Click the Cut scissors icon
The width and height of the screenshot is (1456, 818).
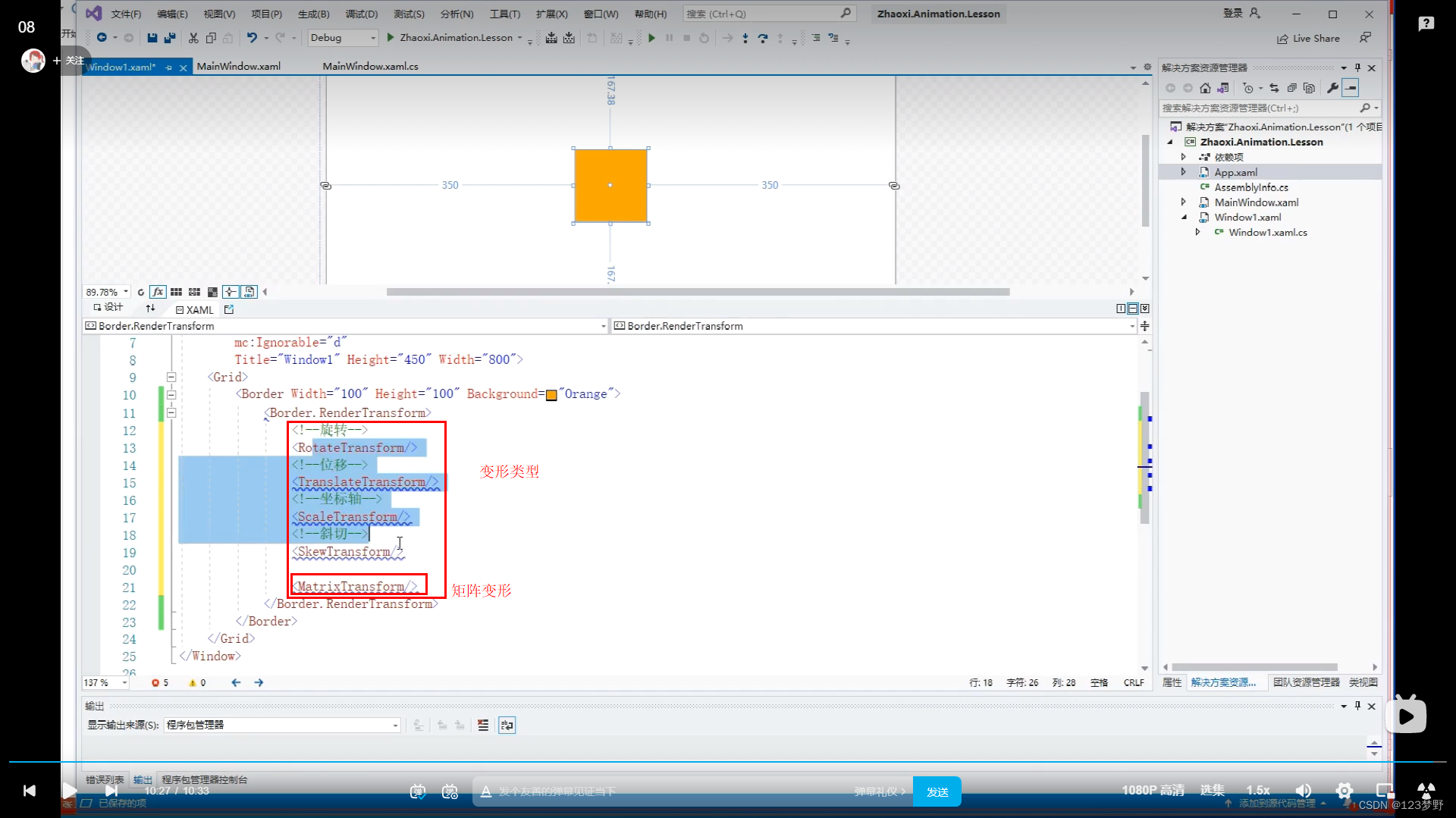(x=193, y=38)
